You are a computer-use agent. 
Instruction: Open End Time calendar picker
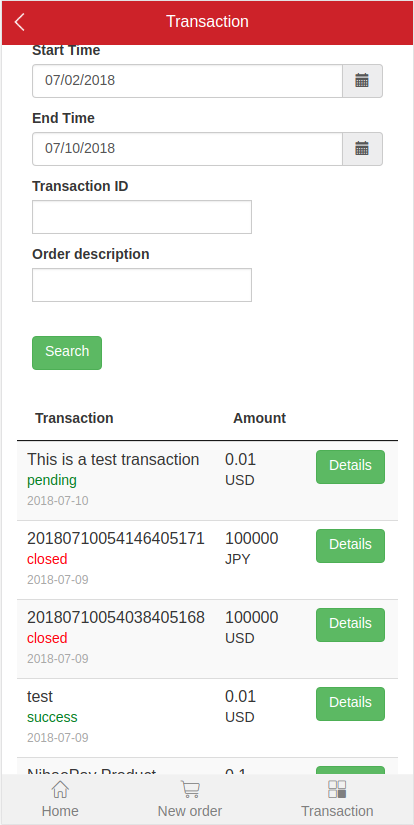tap(362, 149)
